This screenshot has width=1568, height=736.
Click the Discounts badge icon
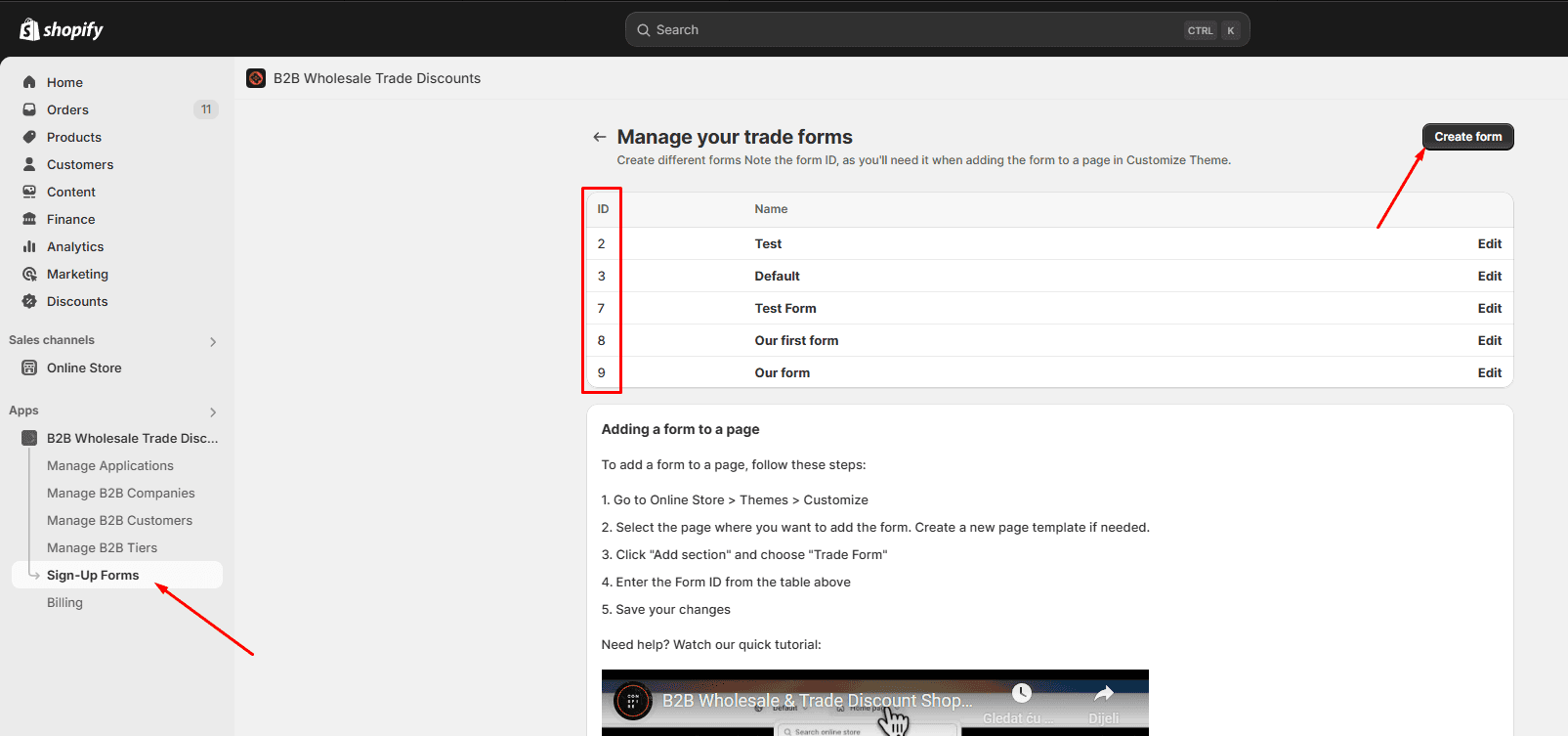[x=29, y=301]
